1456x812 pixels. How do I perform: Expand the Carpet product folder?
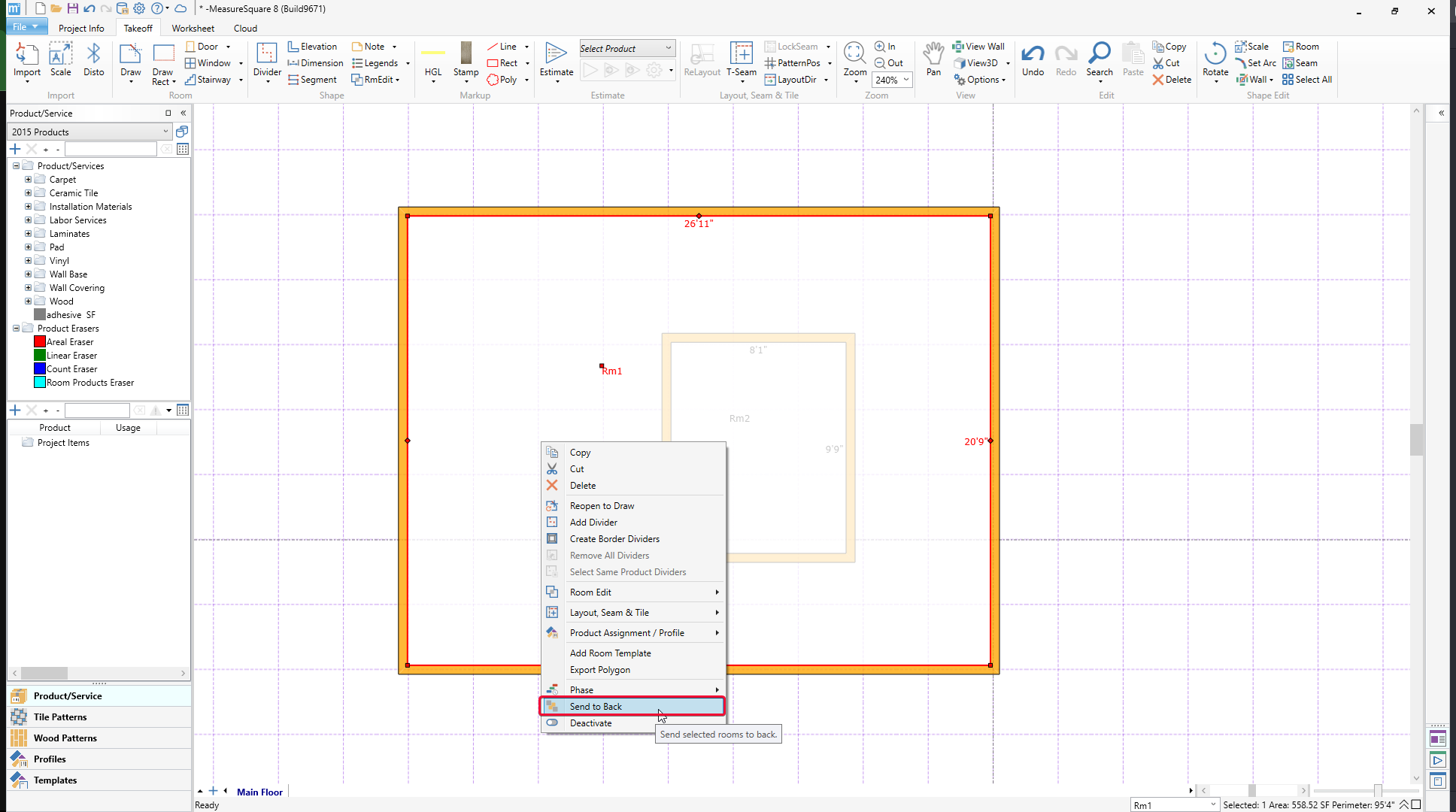tap(28, 180)
